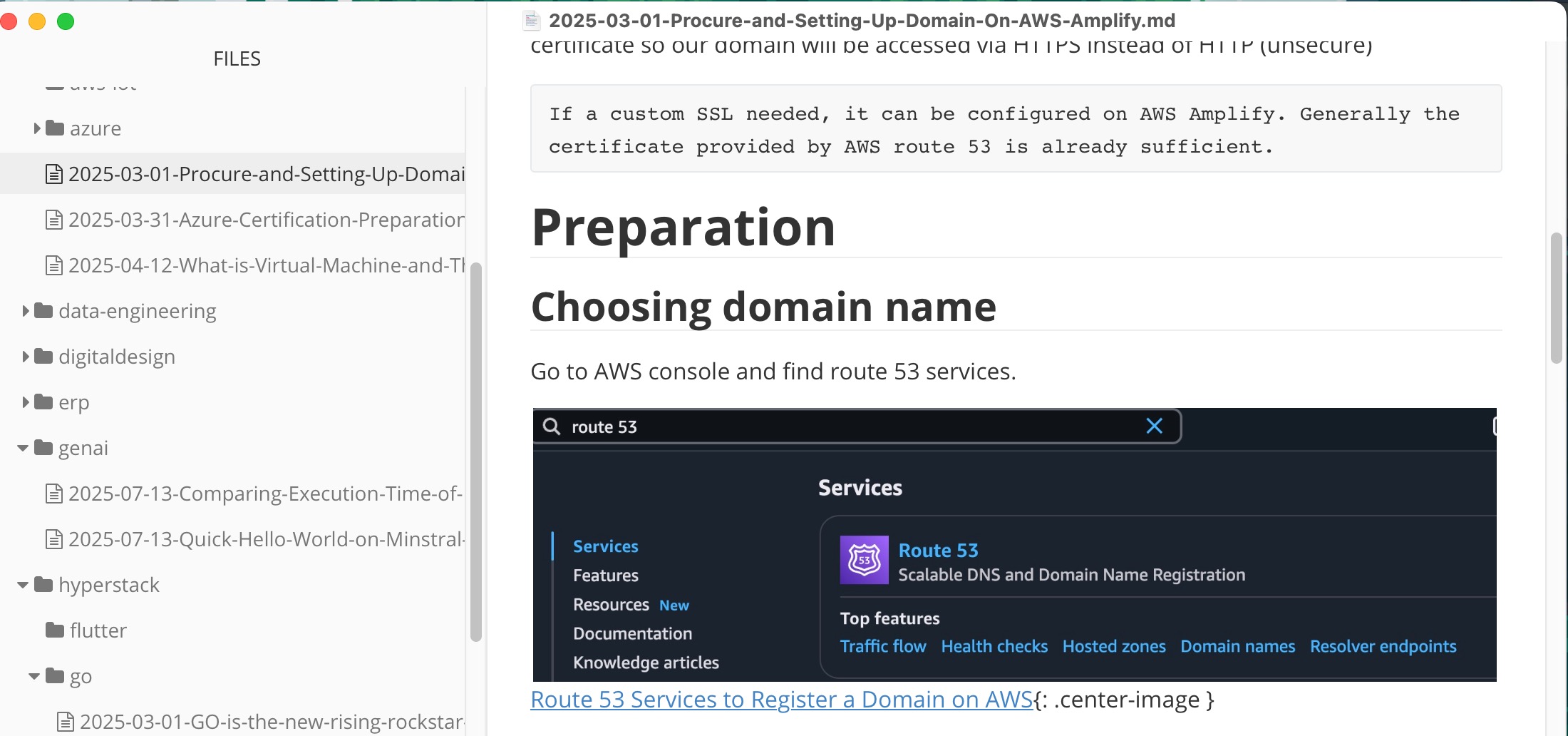This screenshot has height=736, width=1568.
Task: Click the digitaldesign folder icon
Action: point(43,357)
